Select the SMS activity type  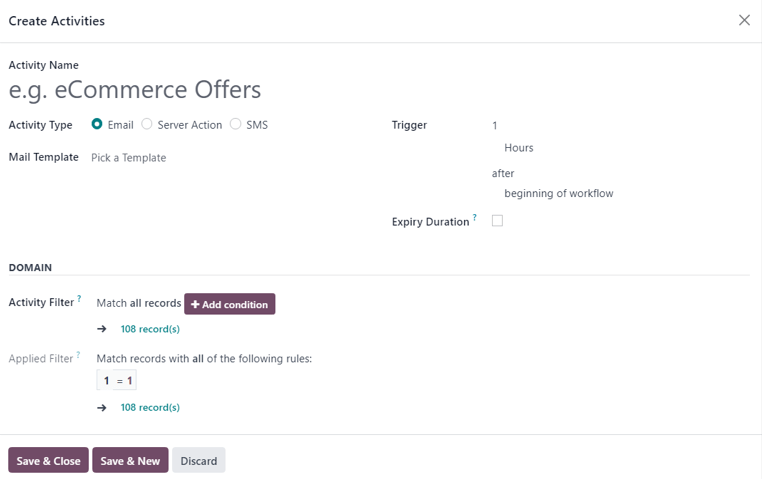click(x=236, y=125)
